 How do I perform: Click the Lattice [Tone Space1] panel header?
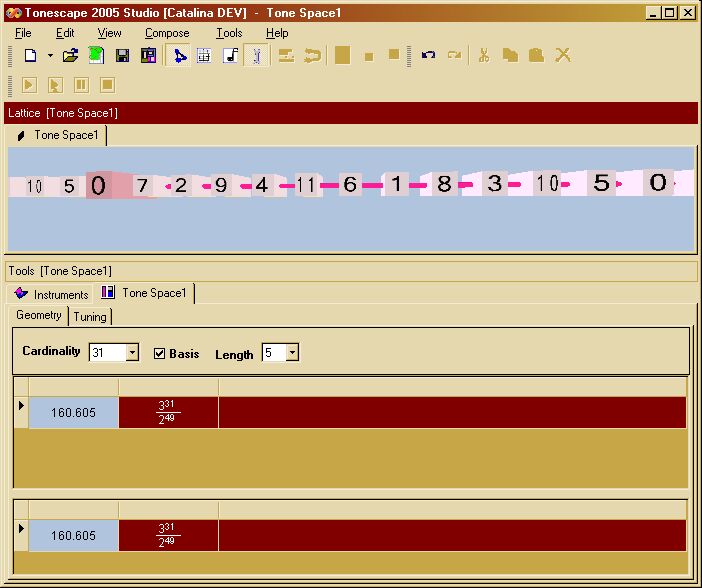click(x=351, y=113)
